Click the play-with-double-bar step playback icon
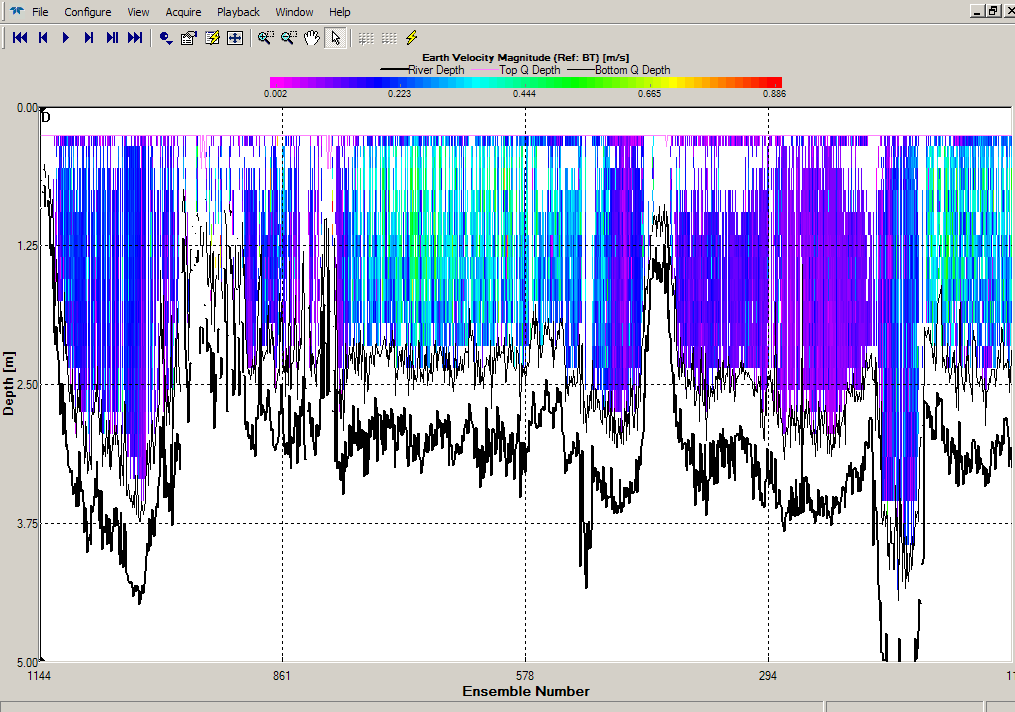Screen dimensions: 1015x712 (112, 38)
